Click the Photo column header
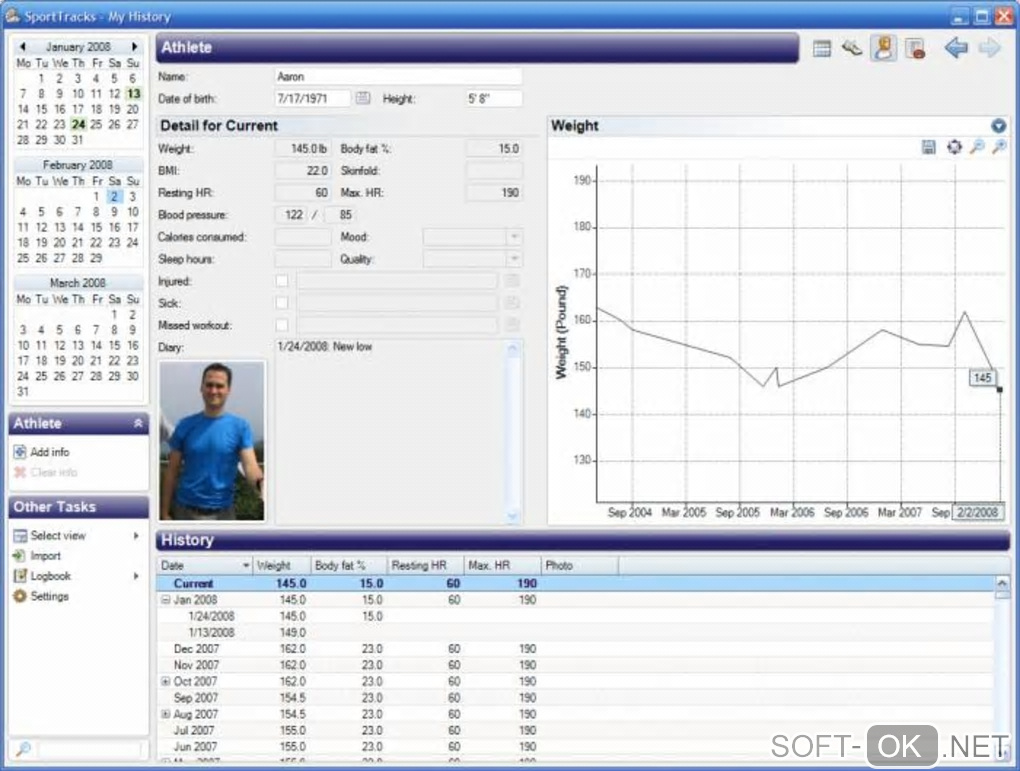The image size is (1020, 771). (x=579, y=565)
